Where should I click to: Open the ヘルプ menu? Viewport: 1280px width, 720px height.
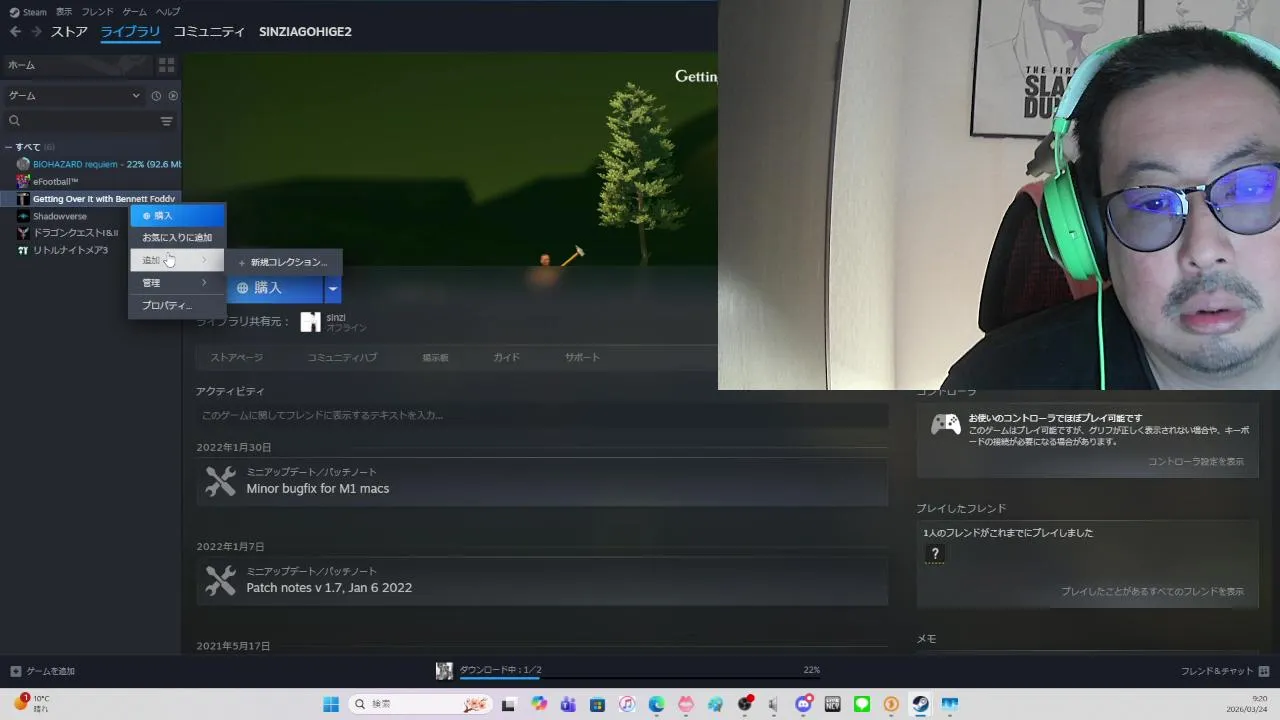tap(168, 12)
